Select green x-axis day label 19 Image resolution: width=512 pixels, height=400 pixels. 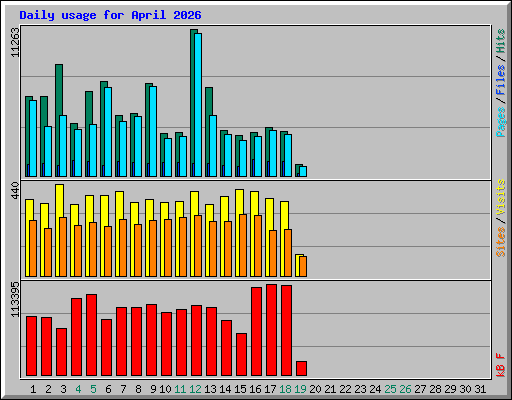[x=300, y=389]
